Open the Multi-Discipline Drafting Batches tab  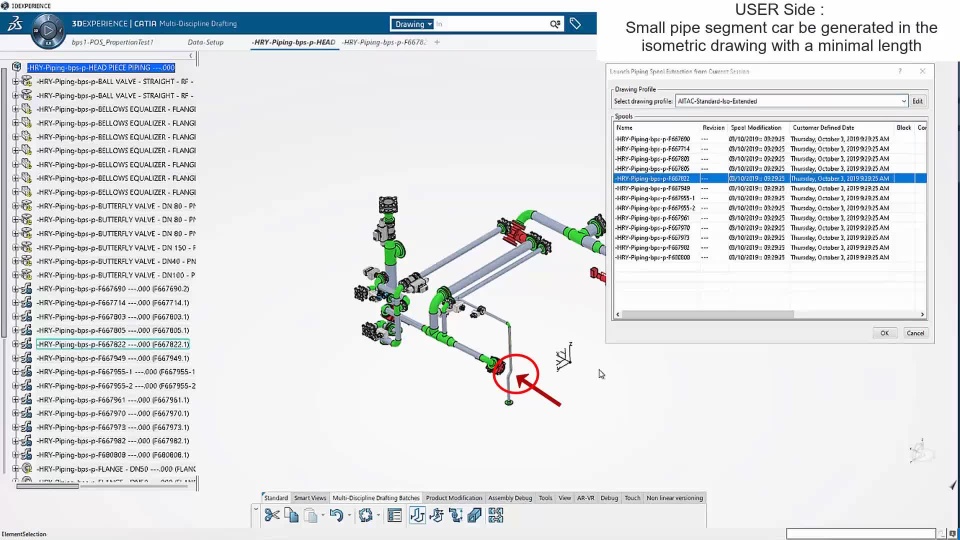coord(376,498)
